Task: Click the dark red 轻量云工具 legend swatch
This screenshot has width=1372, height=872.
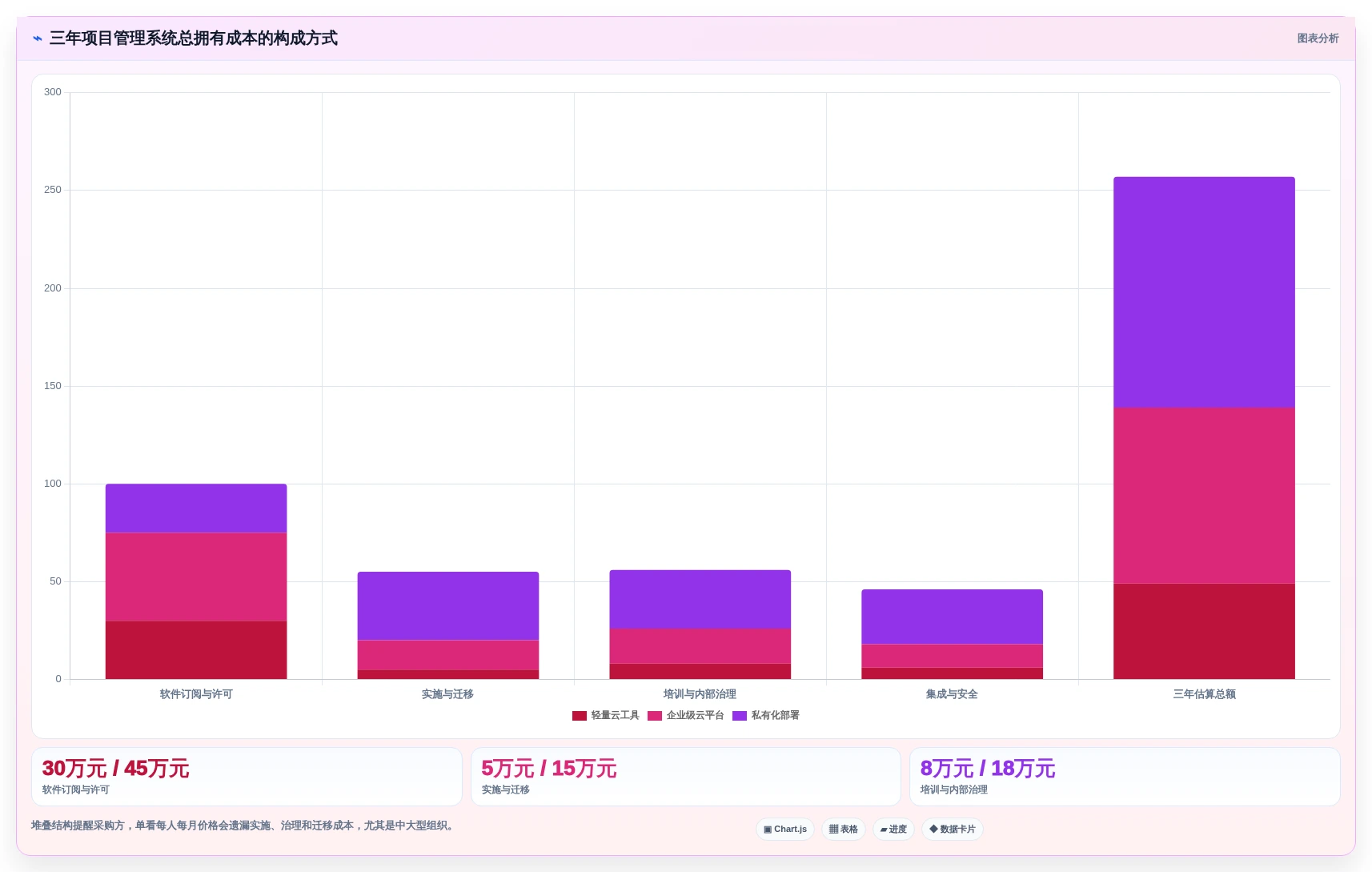Action: point(580,716)
